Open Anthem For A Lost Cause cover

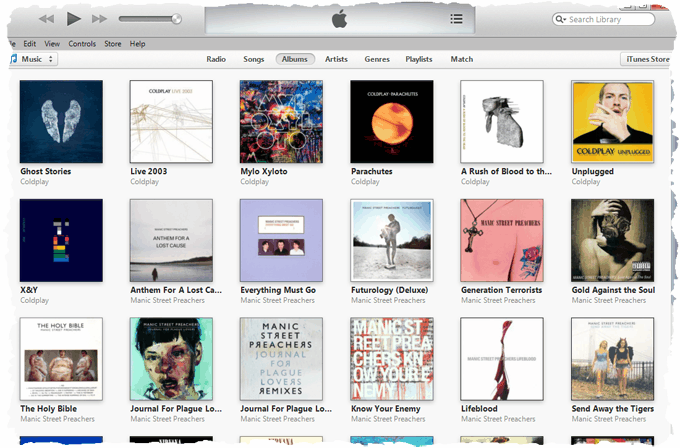171,240
